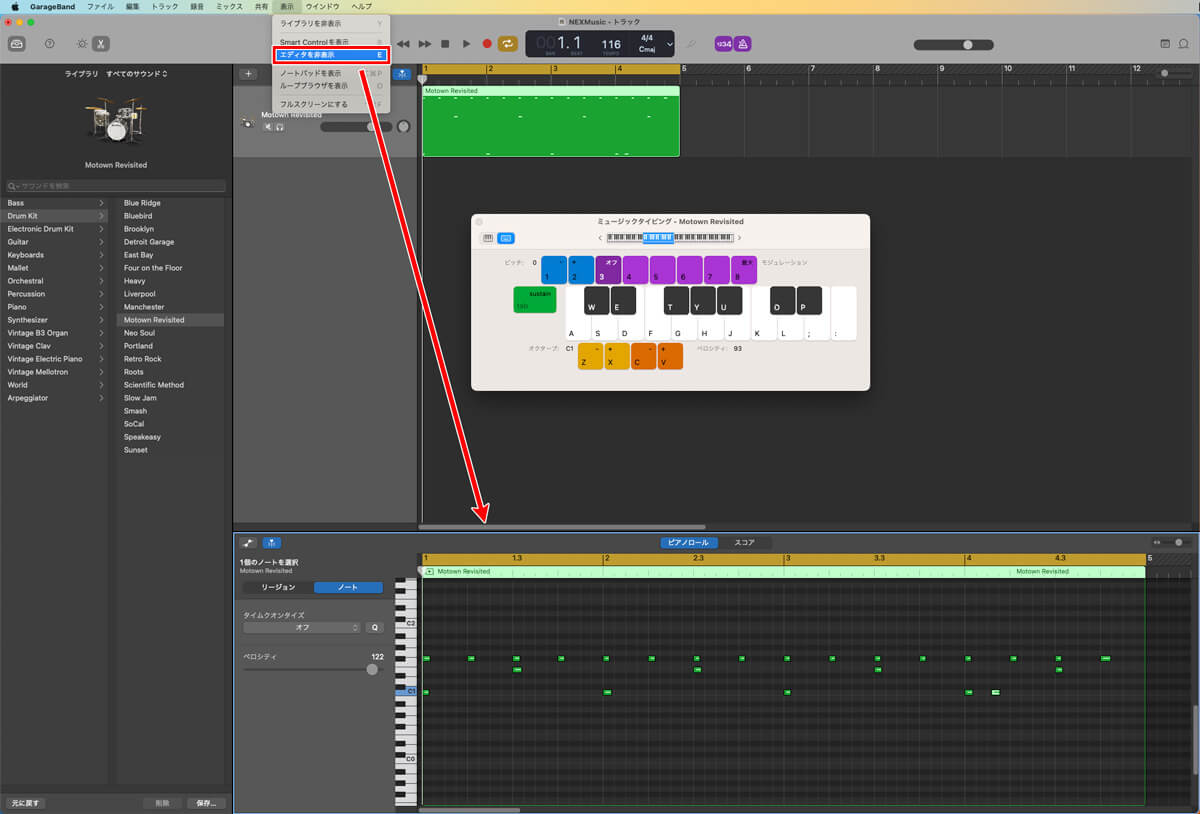
Task: Toggle the Smart Controls dial icon
Action: pos(82,44)
